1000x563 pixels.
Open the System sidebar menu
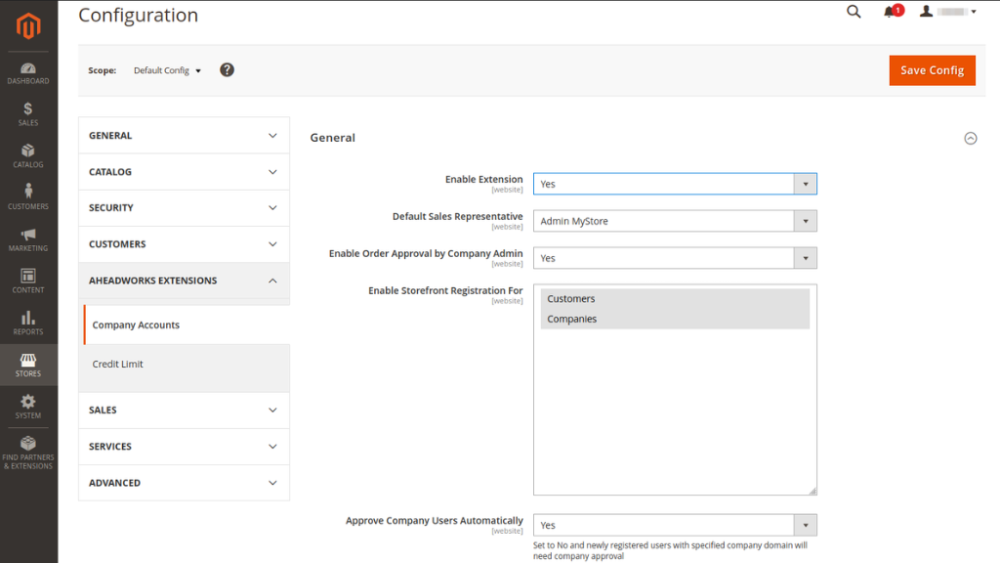28,407
